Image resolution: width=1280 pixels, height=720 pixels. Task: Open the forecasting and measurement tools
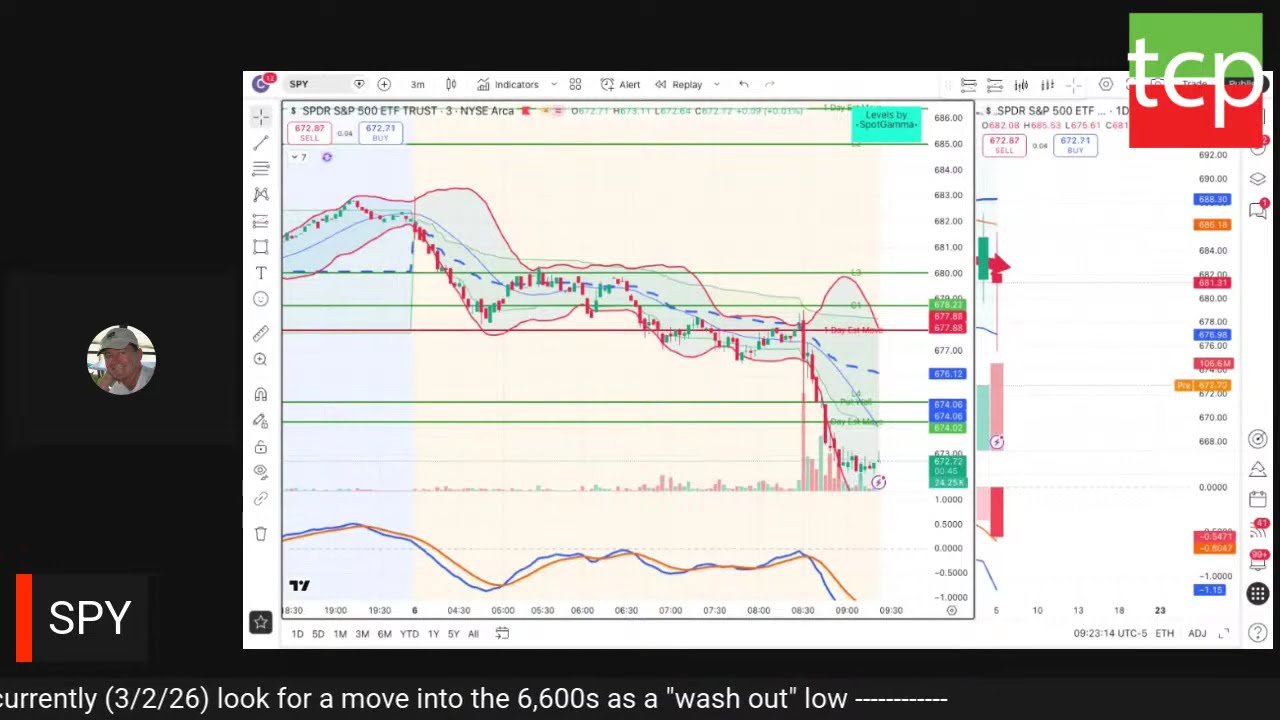(x=261, y=220)
